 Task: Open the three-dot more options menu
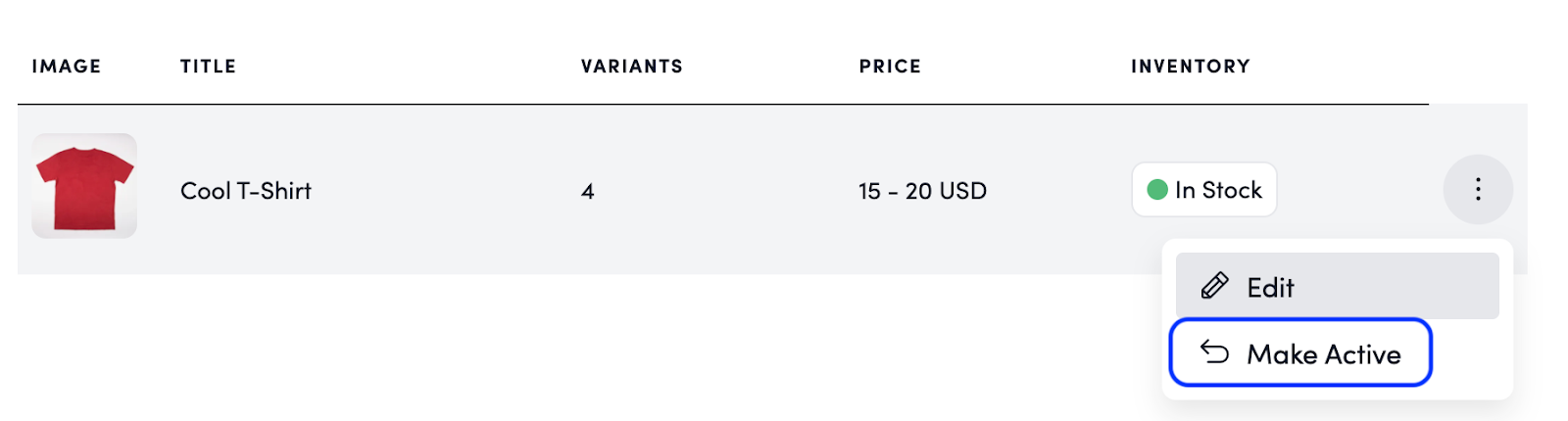click(1478, 189)
